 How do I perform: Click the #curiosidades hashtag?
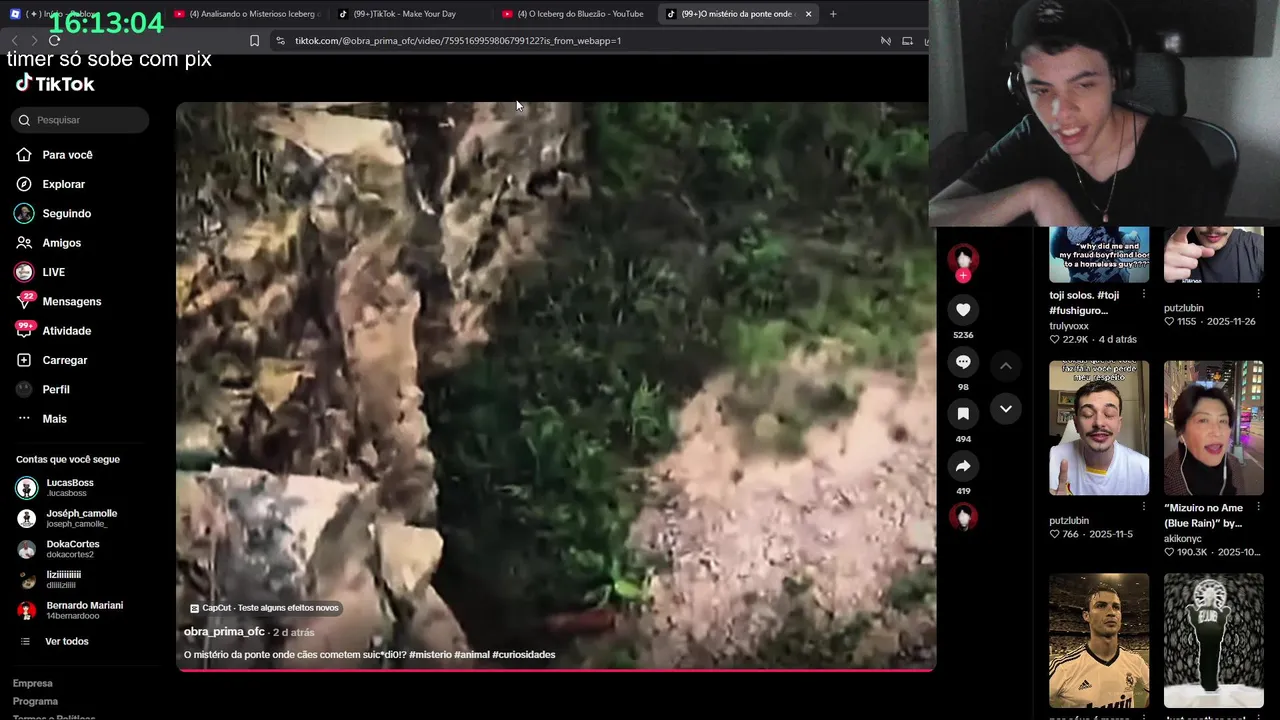coord(524,655)
